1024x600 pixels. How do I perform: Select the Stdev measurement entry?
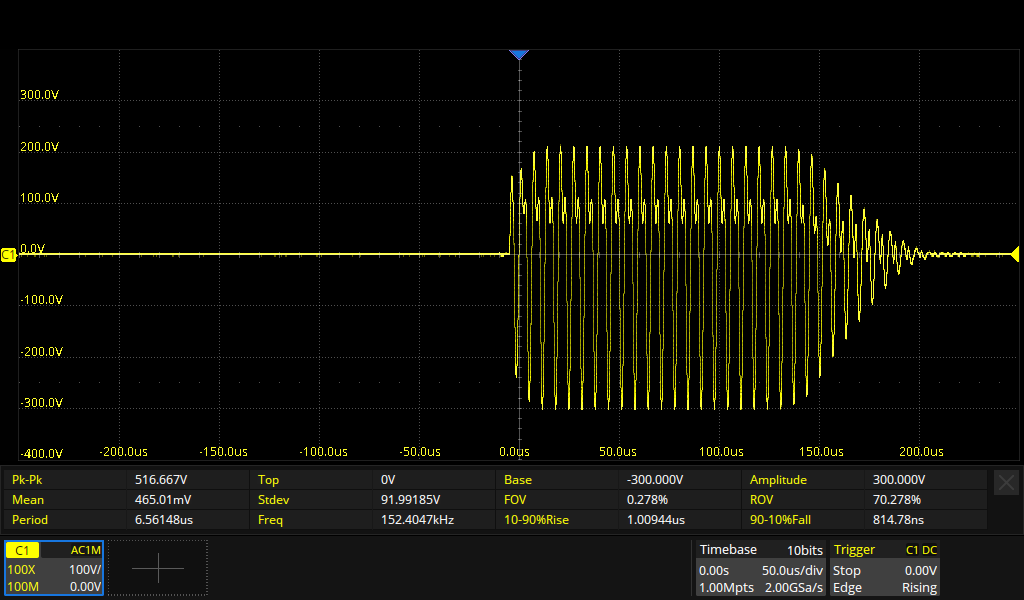click(314, 500)
